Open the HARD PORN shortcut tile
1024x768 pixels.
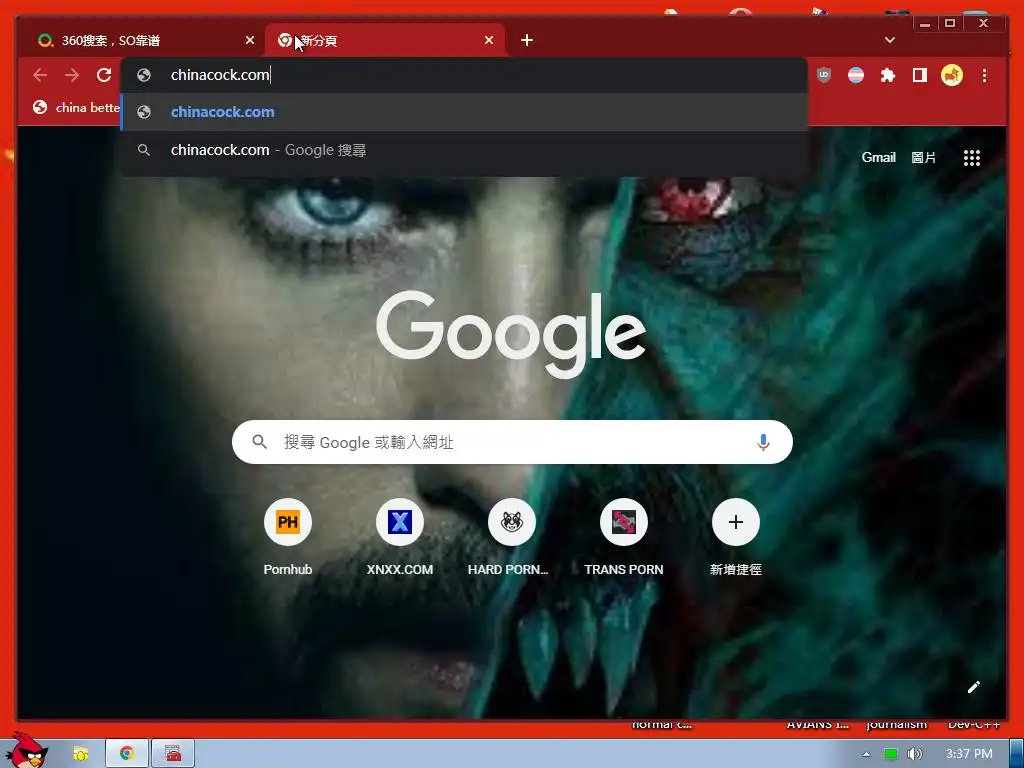[511, 538]
